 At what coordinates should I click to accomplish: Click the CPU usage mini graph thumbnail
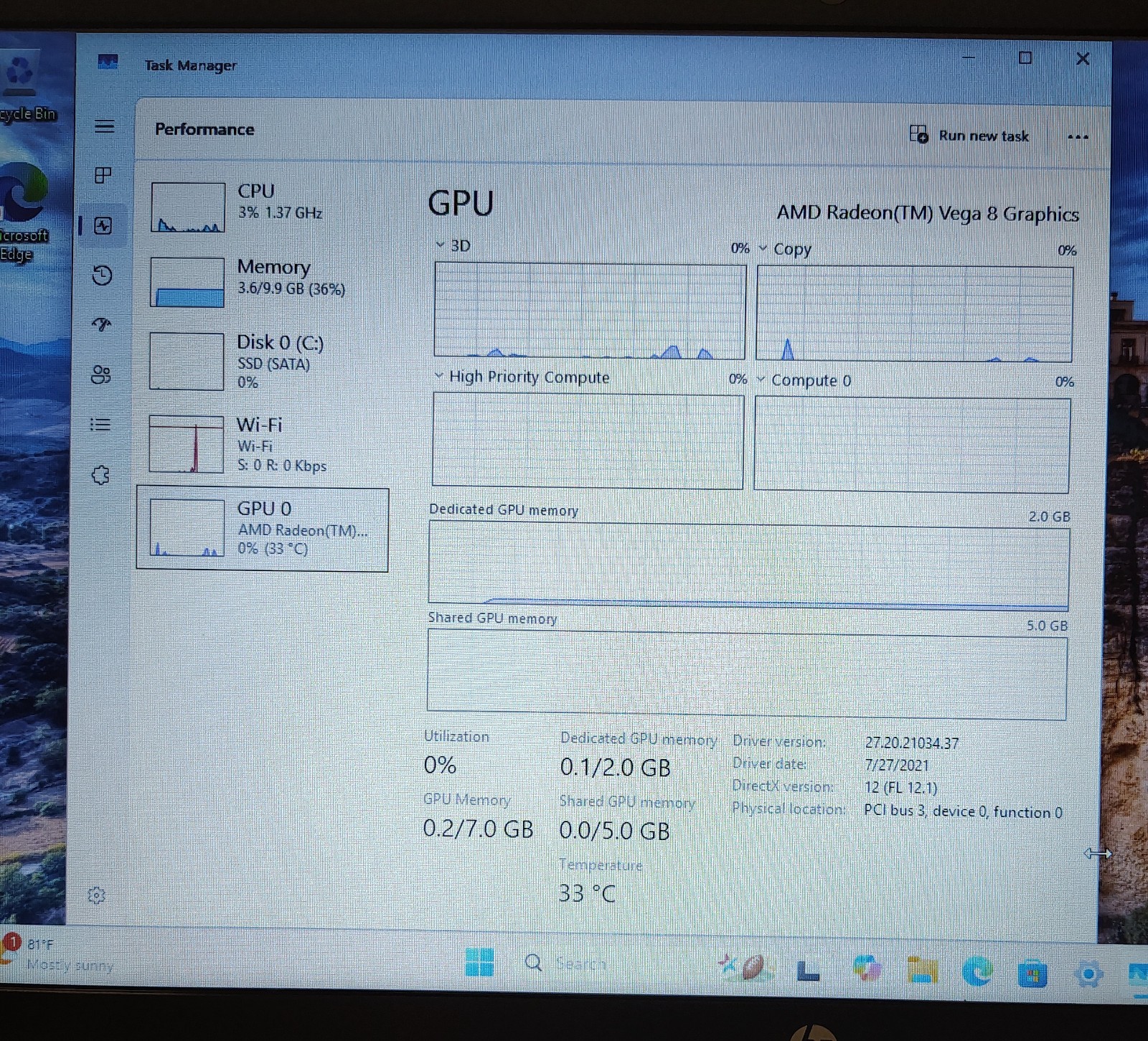pyautogui.click(x=188, y=207)
